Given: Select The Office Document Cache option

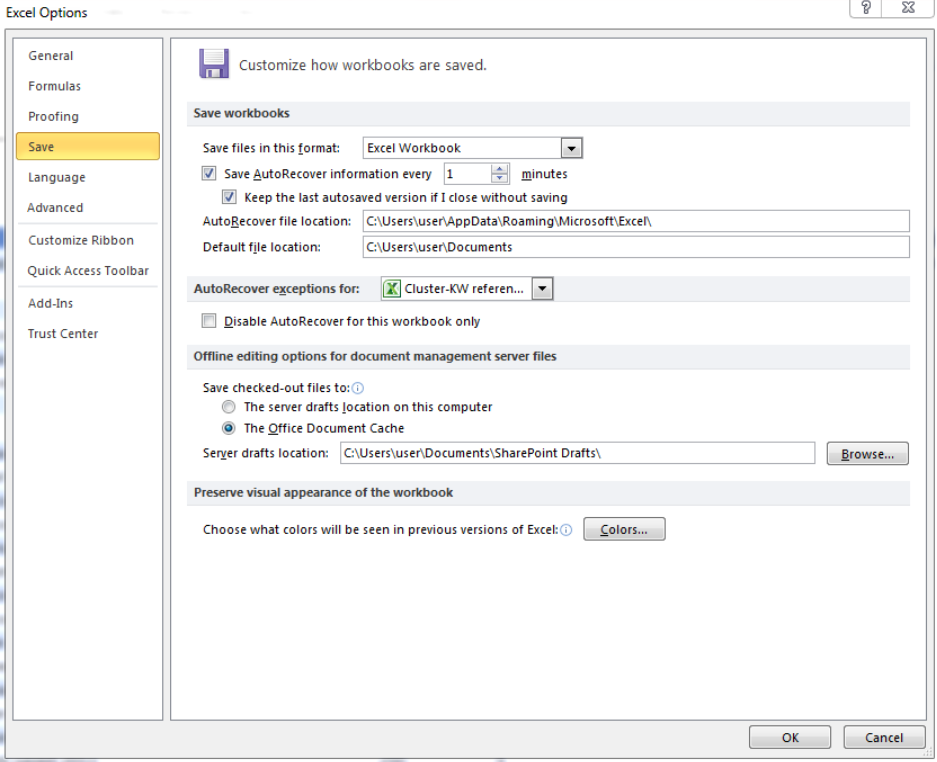Looking at the screenshot, I should click(228, 428).
